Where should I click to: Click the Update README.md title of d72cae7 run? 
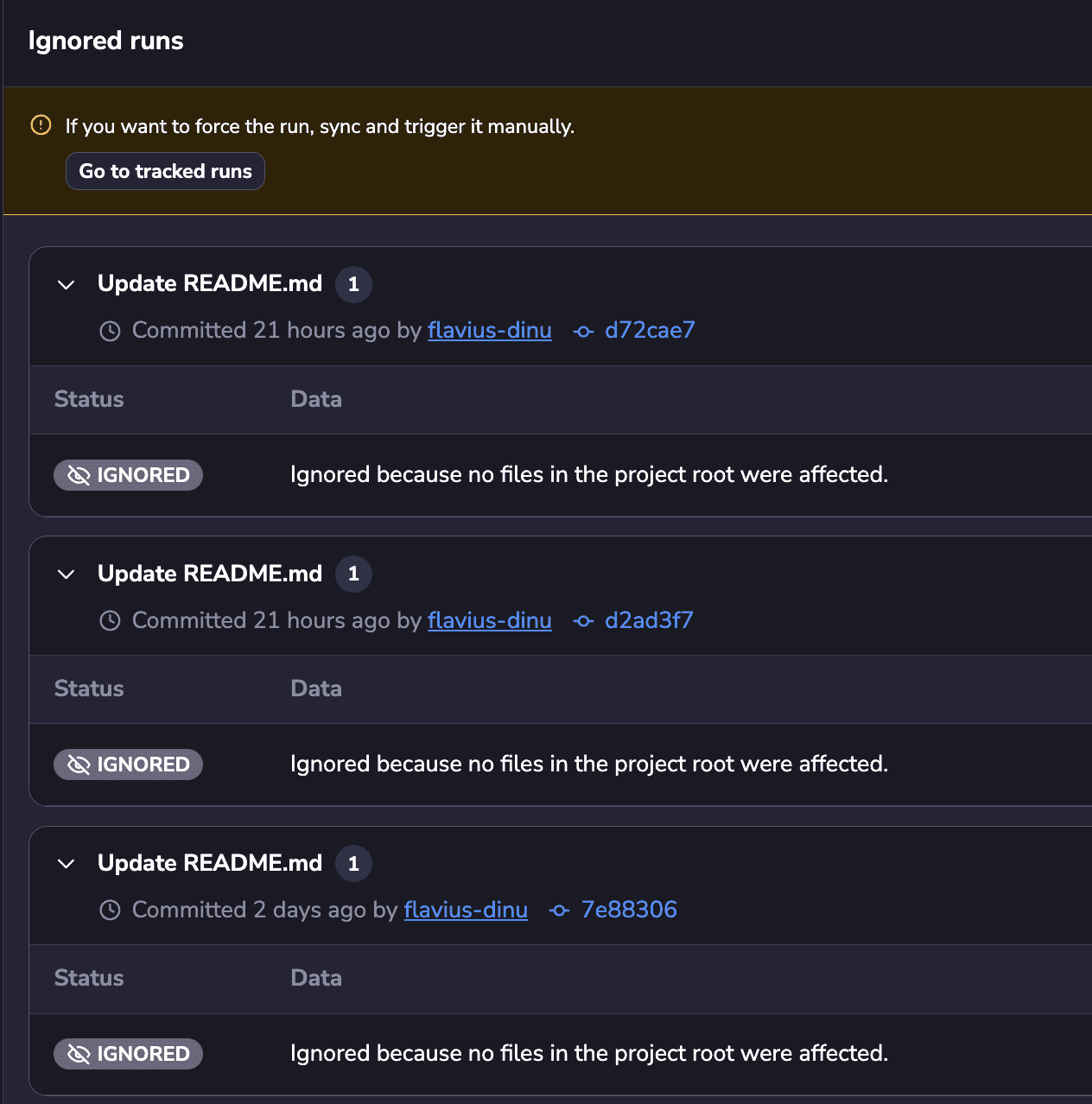tap(210, 283)
